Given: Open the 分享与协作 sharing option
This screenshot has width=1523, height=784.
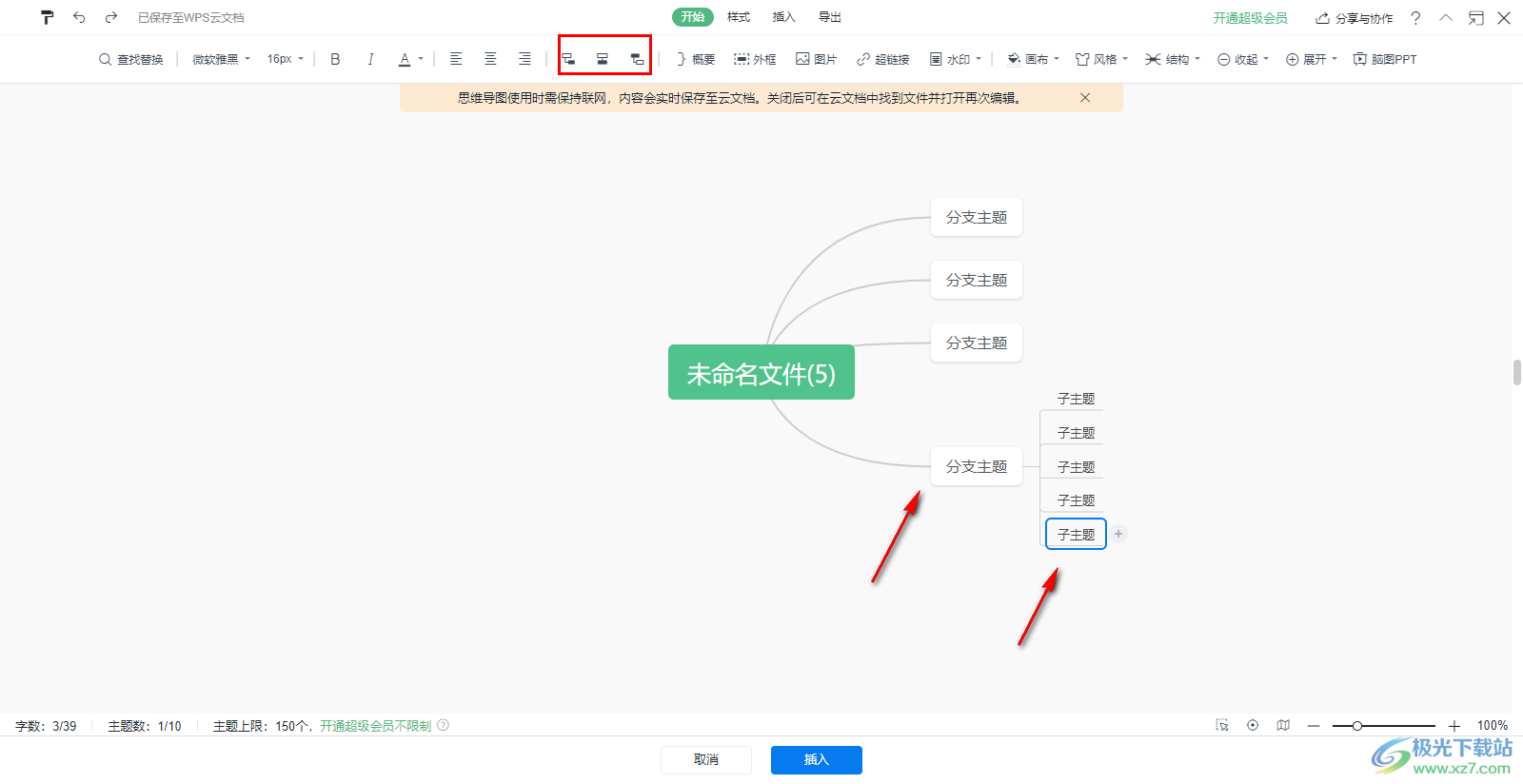Looking at the screenshot, I should pos(1354,18).
